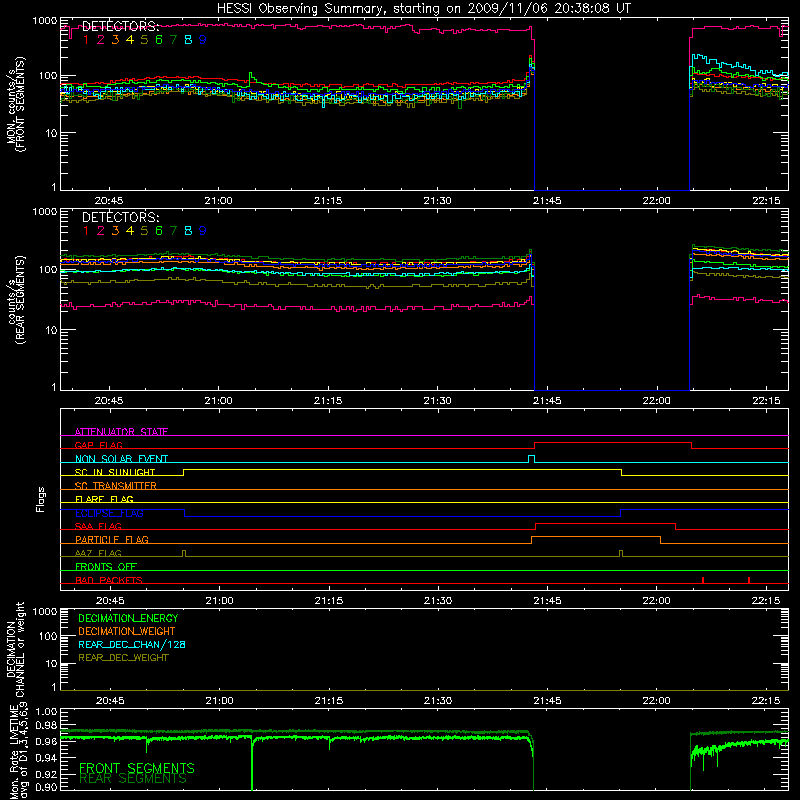Click detector number 1 in the front segments legend

(86, 40)
